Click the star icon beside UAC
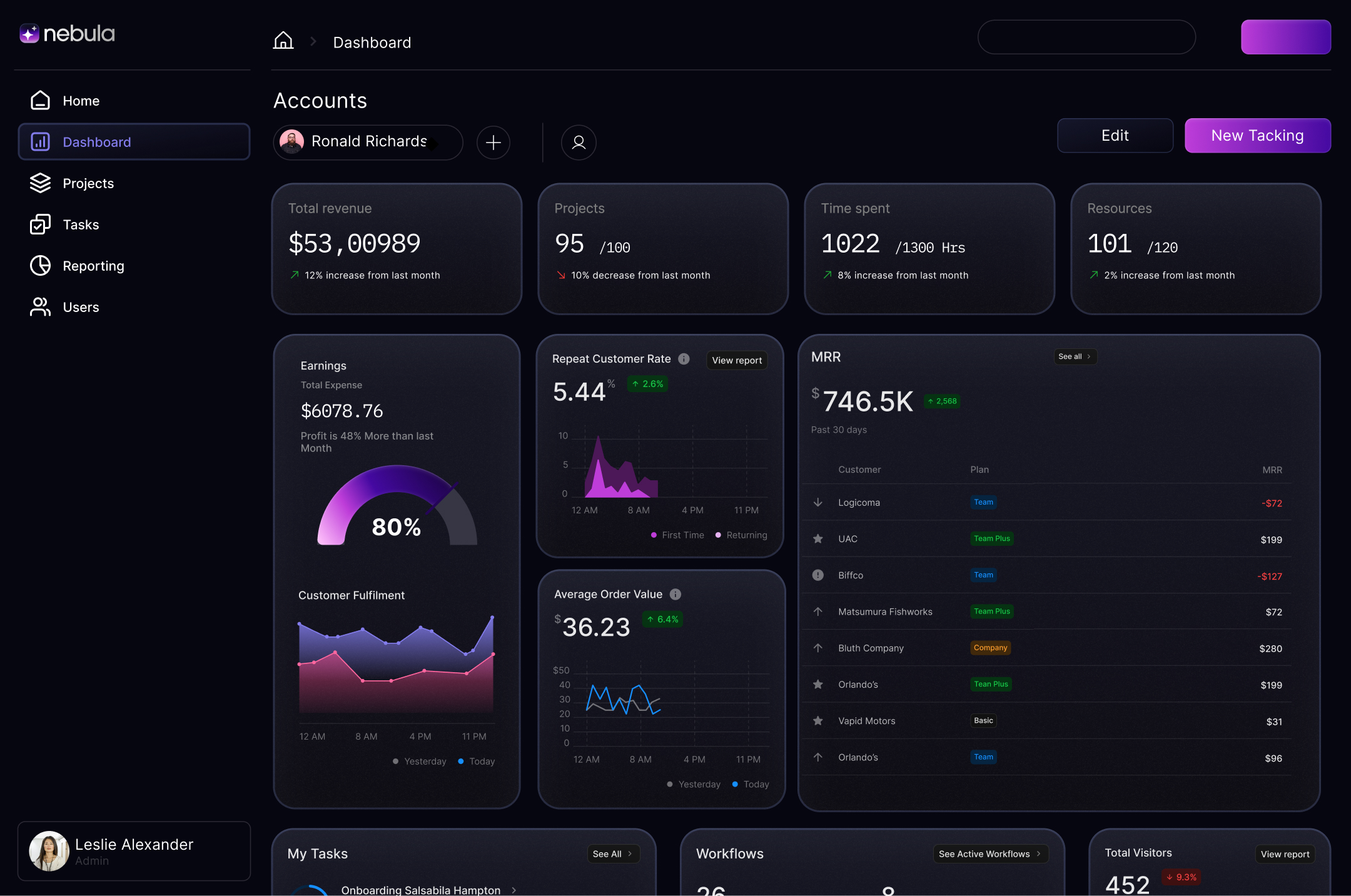The width and height of the screenshot is (1351, 896). click(x=817, y=539)
